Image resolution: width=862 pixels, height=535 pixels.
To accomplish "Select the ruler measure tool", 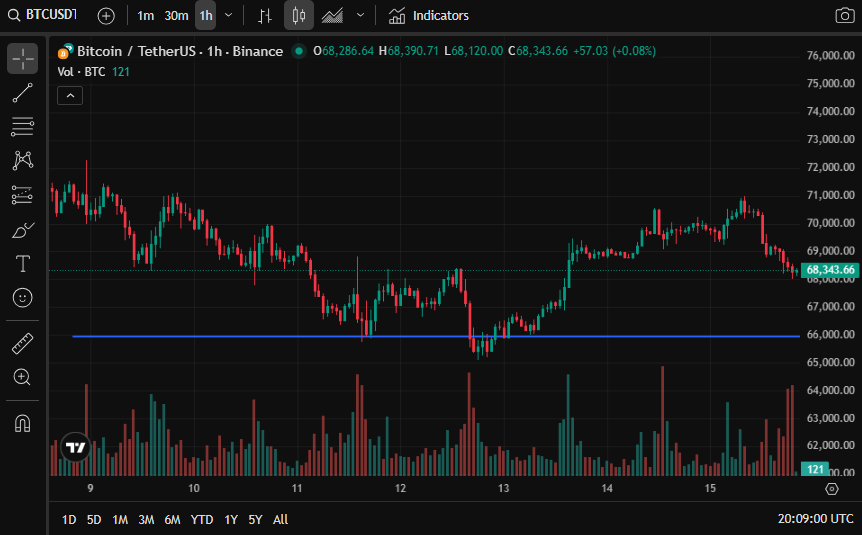I will (x=23, y=344).
